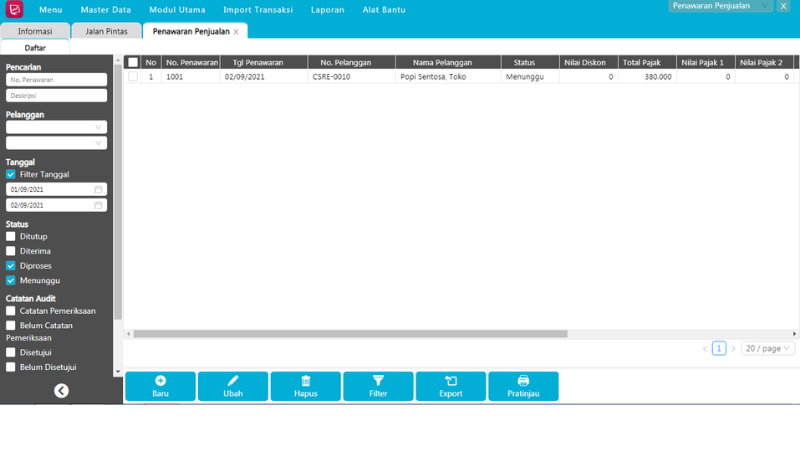
Task: Open the 20 / page size dropdown
Action: coord(768,349)
